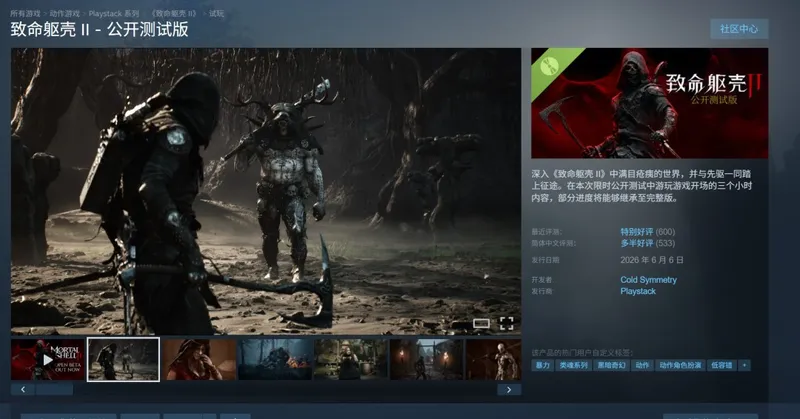Click the 该产品的热门用户自定义标签 heading
The width and height of the screenshot is (800, 419).
coord(582,352)
